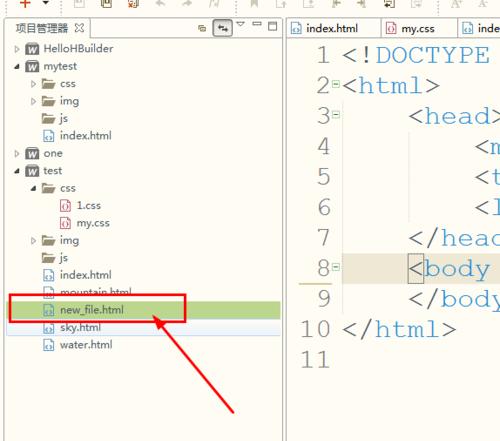The height and width of the screenshot is (441, 500).
Task: Fold the html tag on line 2
Action: click(x=336, y=84)
